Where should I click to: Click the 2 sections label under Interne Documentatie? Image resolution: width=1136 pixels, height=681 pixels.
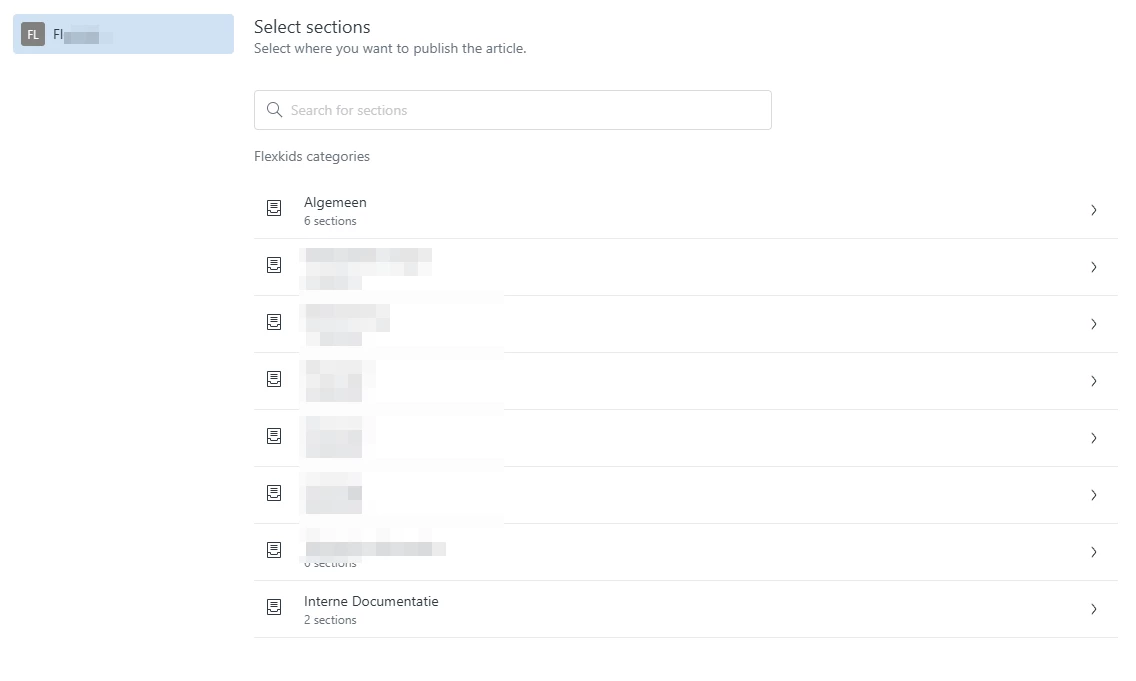330,620
